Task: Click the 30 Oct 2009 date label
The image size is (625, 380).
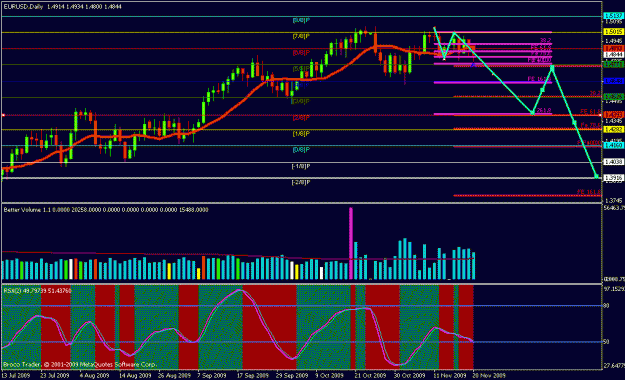Action: (x=410, y=376)
